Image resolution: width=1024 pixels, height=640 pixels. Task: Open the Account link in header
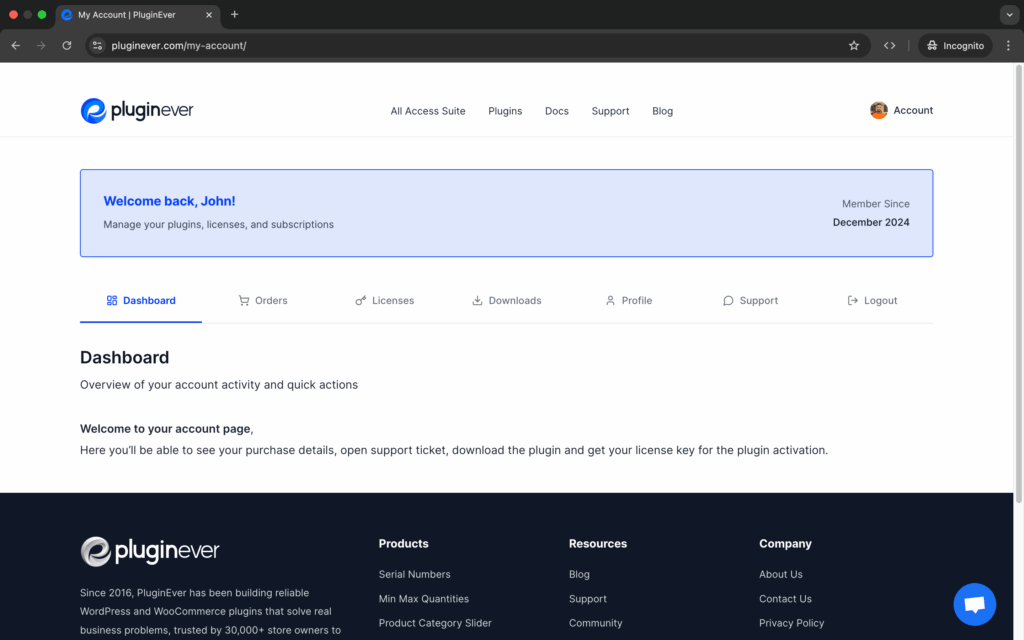coord(913,110)
